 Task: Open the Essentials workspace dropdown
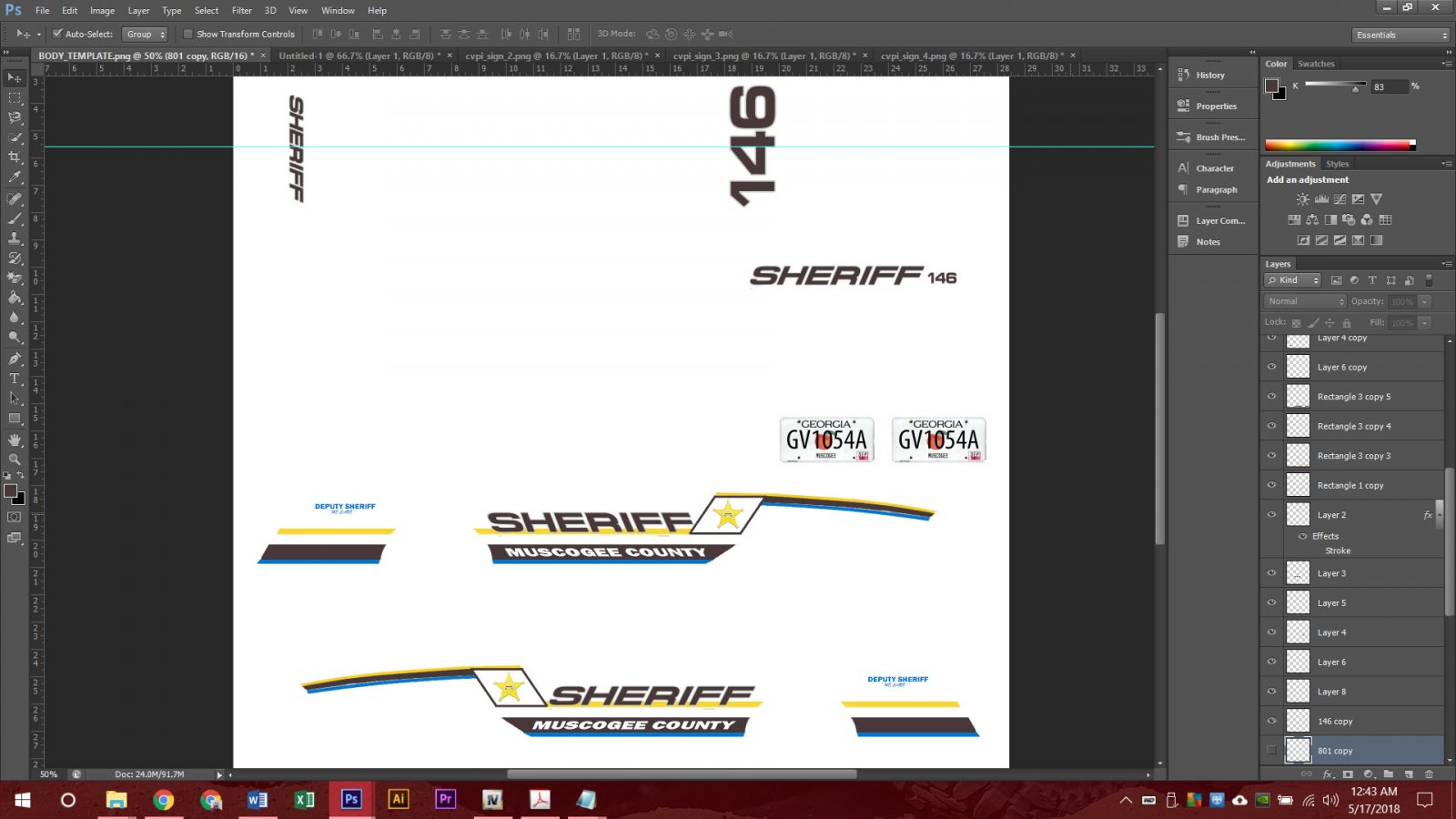(x=1400, y=35)
